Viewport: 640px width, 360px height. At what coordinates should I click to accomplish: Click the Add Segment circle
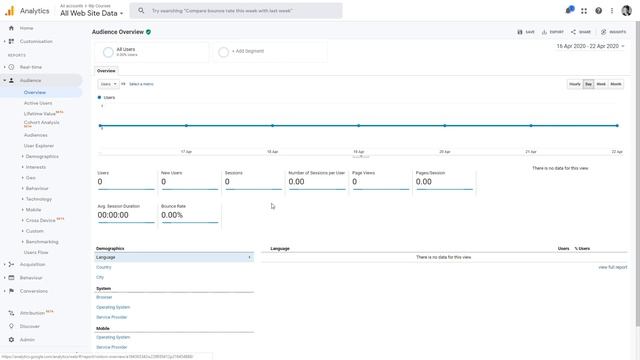(223, 52)
